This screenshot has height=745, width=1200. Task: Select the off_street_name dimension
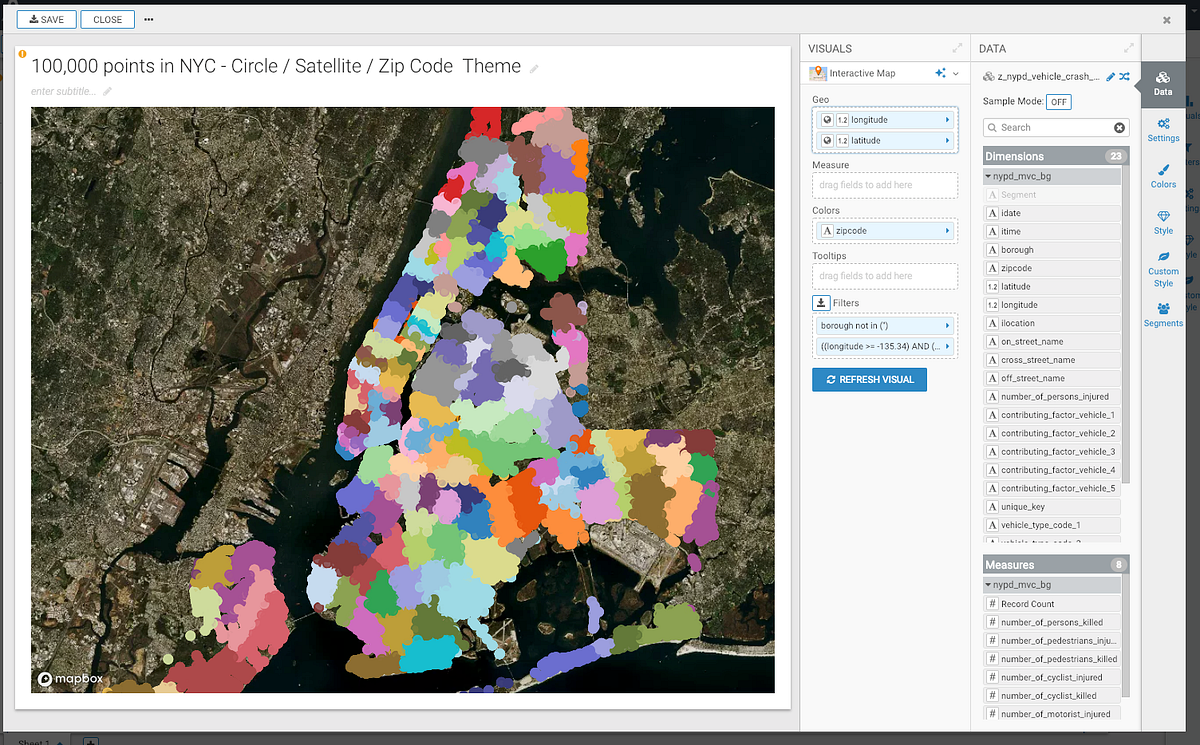click(x=1052, y=378)
